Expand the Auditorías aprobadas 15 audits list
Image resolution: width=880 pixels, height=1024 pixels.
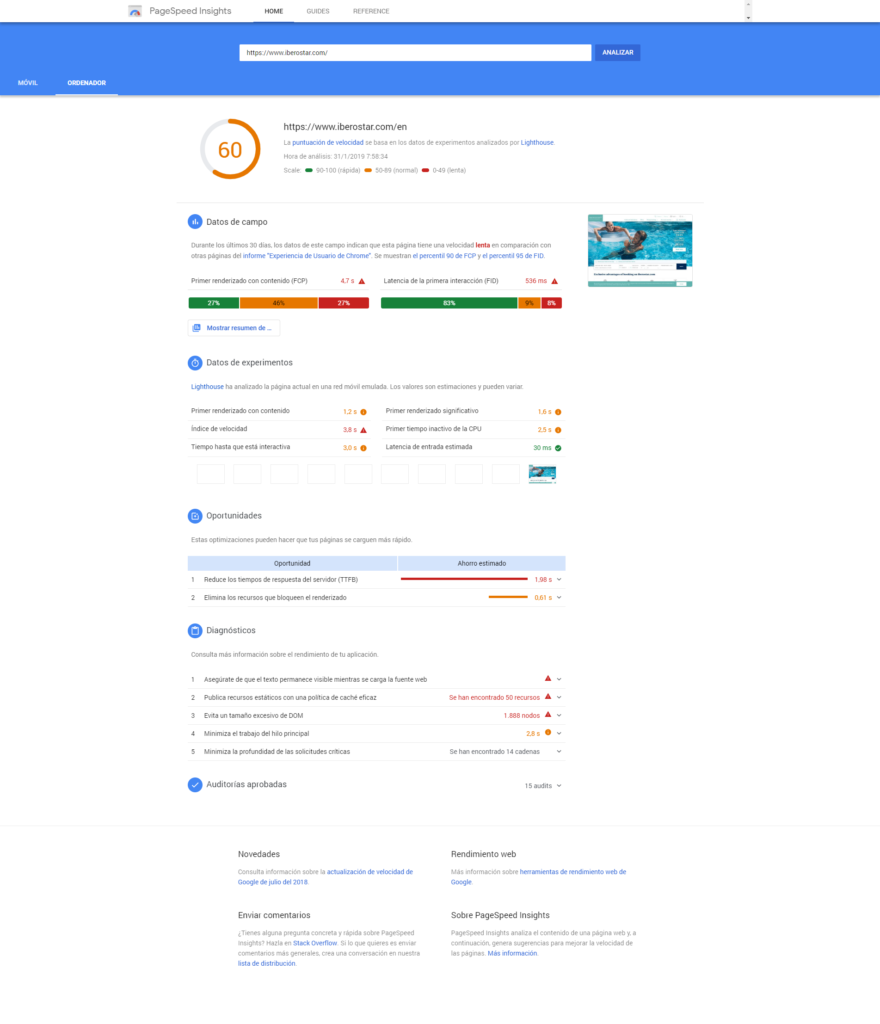point(559,786)
